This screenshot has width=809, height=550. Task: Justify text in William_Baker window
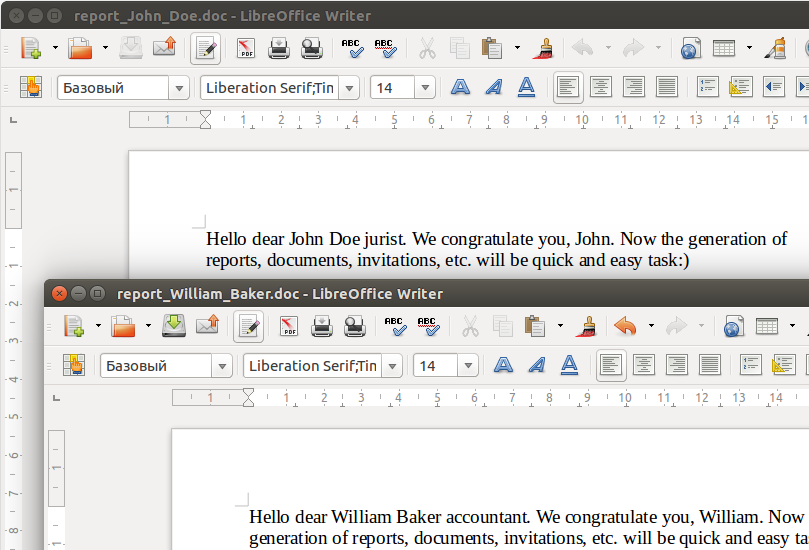pyautogui.click(x=710, y=365)
